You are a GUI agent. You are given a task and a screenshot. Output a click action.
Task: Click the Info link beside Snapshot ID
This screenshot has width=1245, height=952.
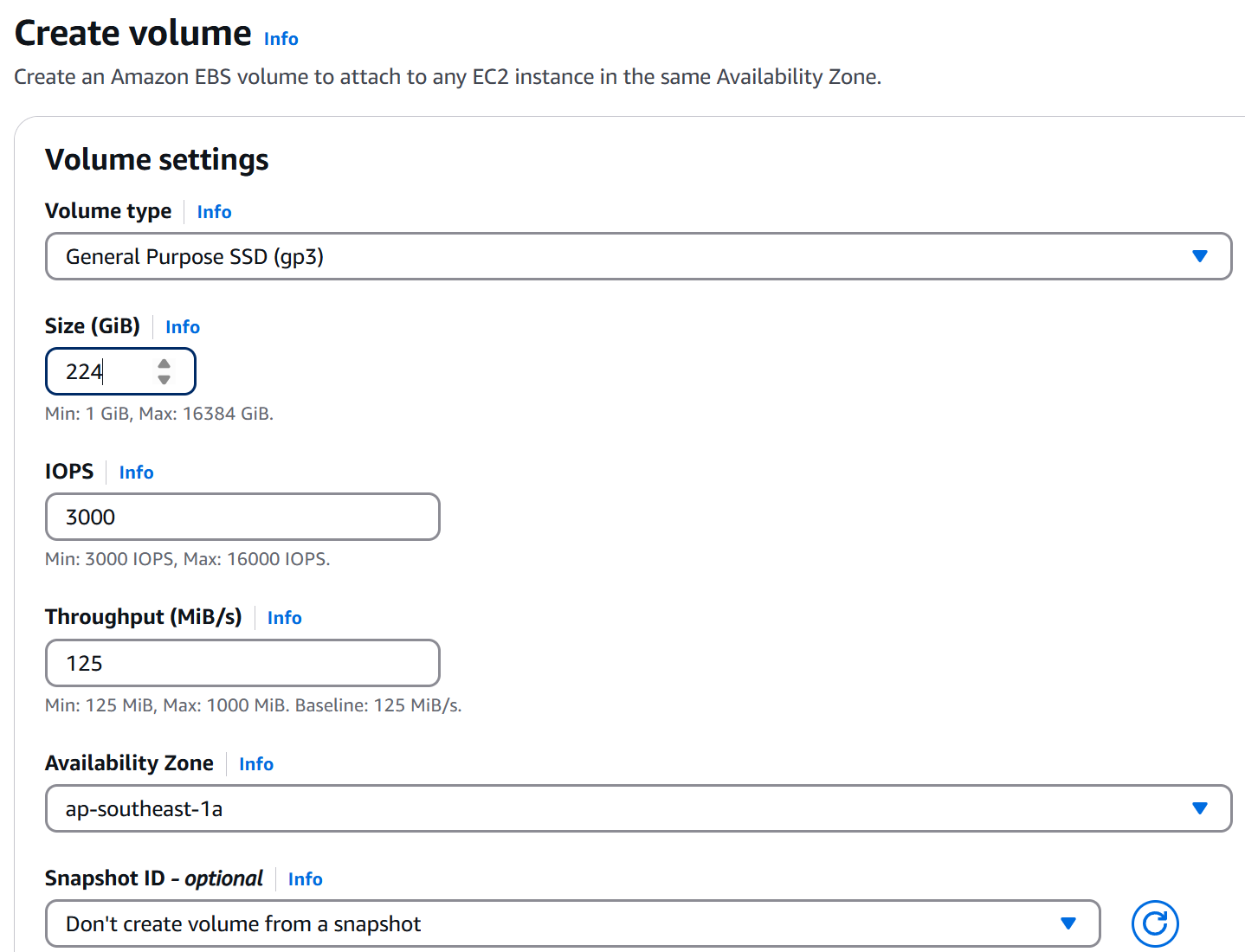[305, 878]
